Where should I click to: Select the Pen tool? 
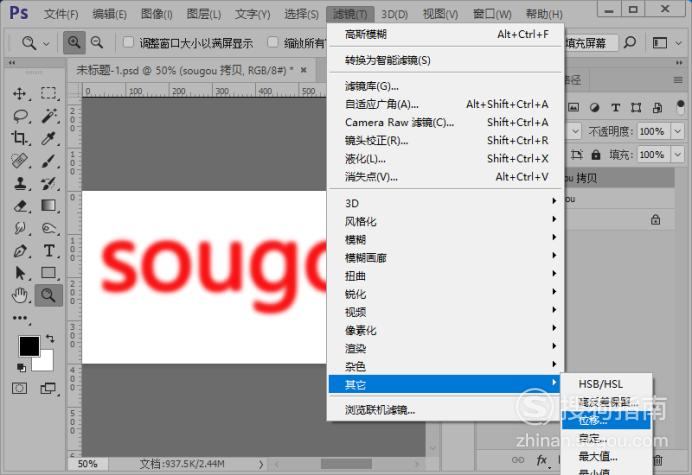20,251
